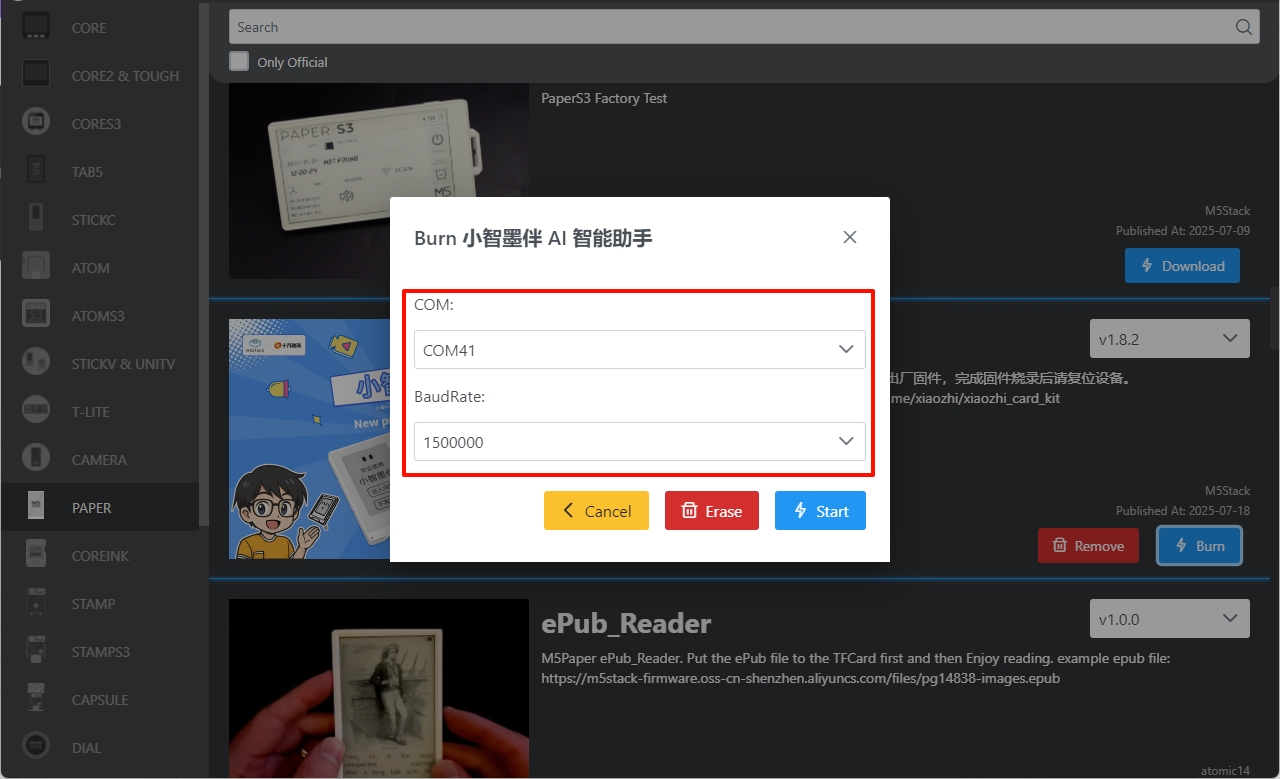1280x779 pixels.
Task: Select the CAMERA device icon
Action: tap(36, 459)
